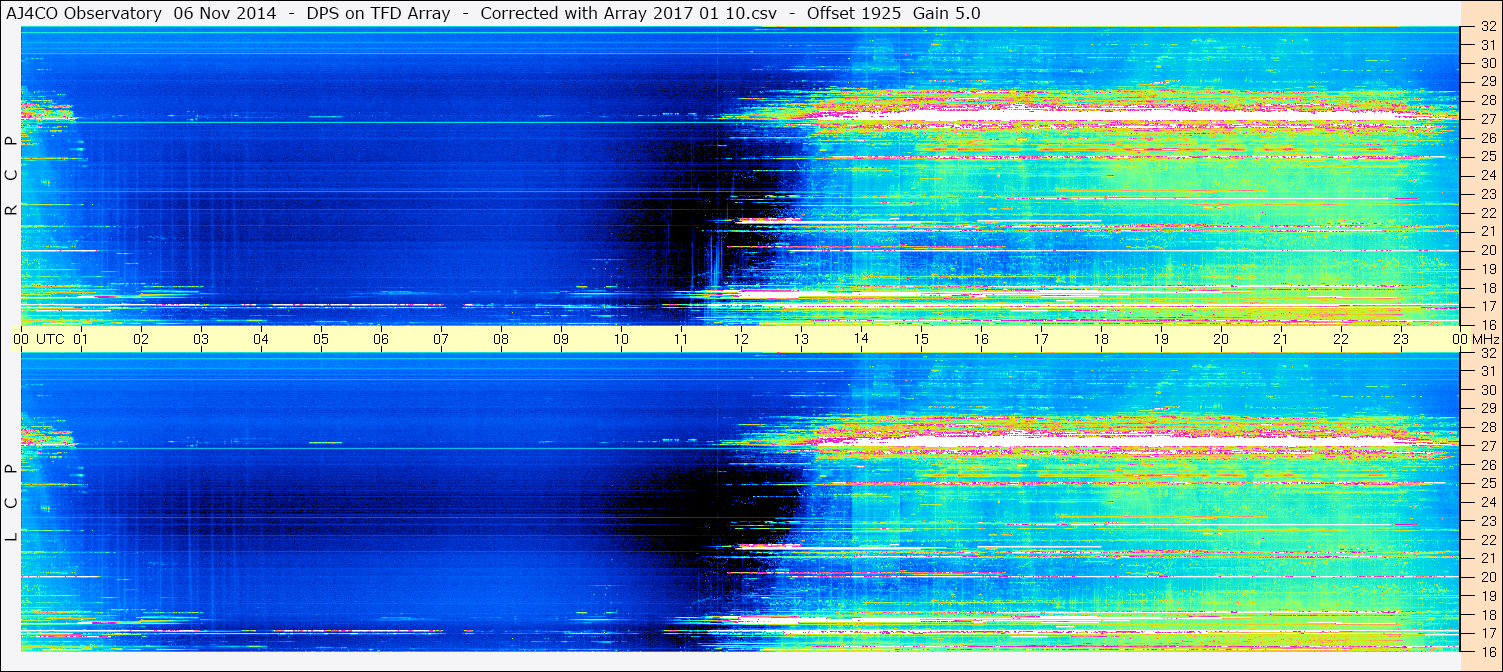Select the '06 Nov 2014' date in header
Viewport: 1503px width, 672px height.
click(x=225, y=13)
